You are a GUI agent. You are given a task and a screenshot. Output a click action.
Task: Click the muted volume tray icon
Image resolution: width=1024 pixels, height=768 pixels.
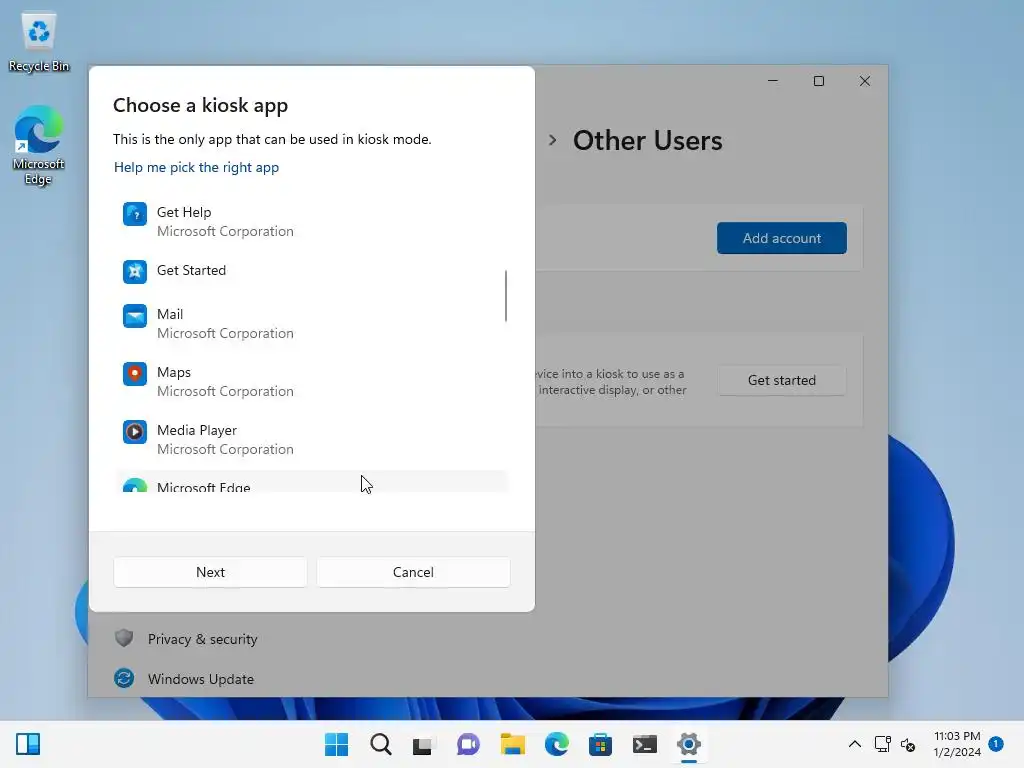908,744
